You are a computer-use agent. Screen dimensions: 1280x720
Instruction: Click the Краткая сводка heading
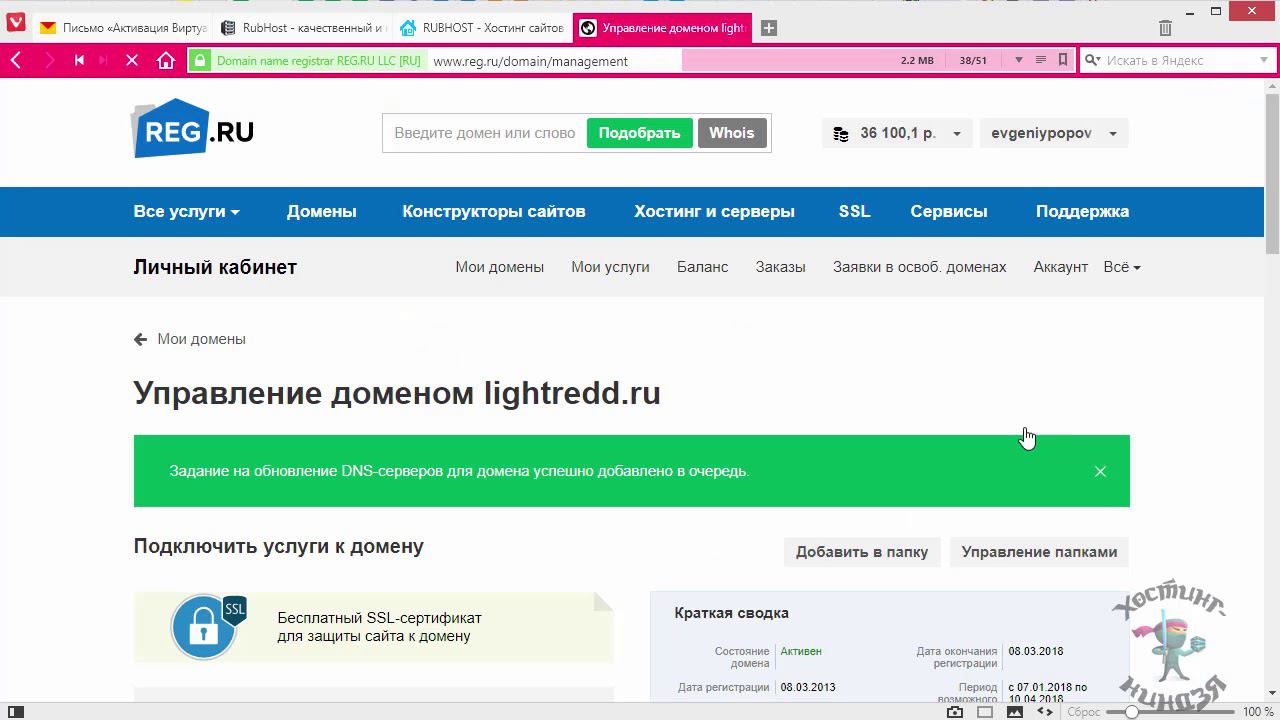pos(731,613)
